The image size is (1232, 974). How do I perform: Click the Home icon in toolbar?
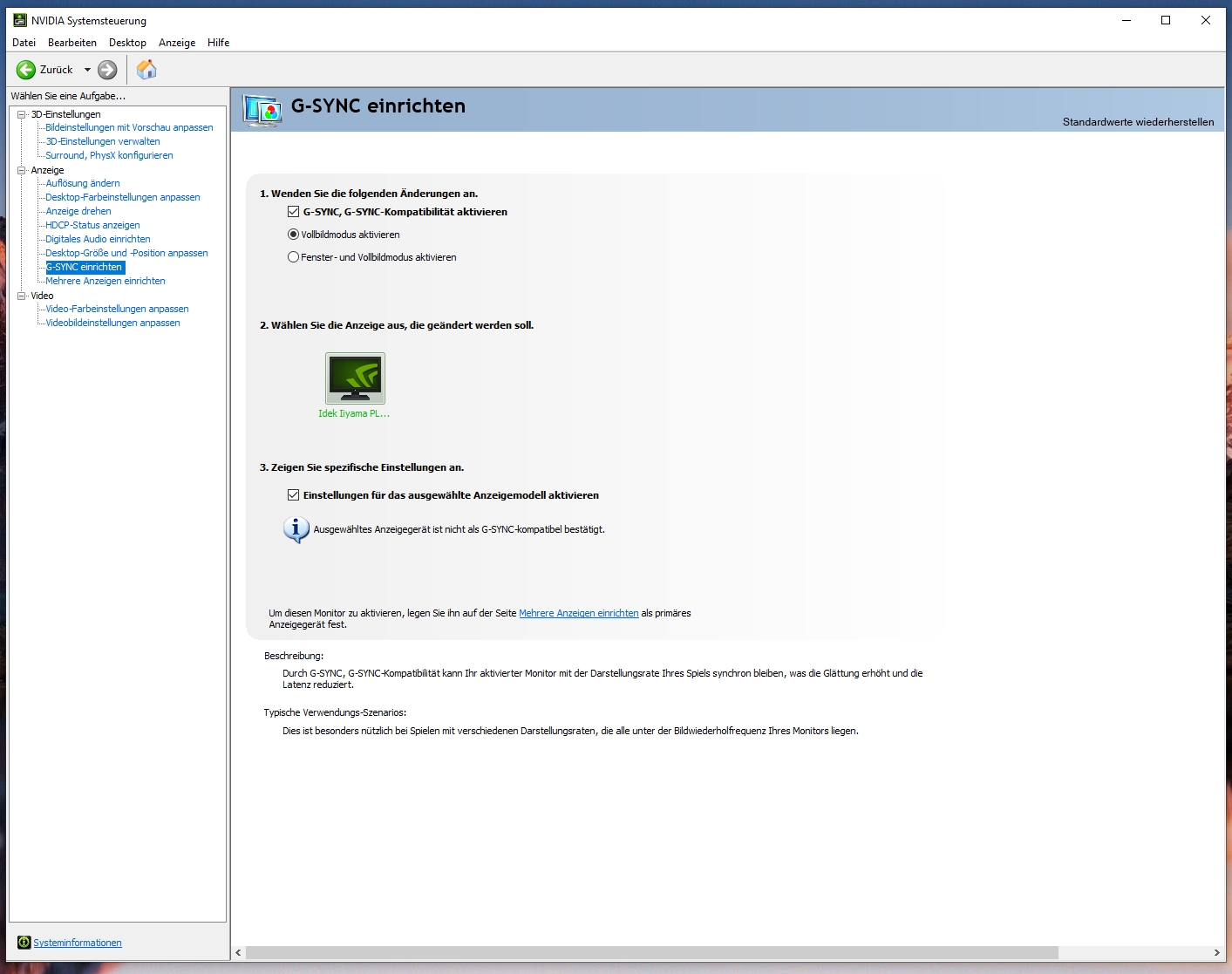tap(146, 70)
